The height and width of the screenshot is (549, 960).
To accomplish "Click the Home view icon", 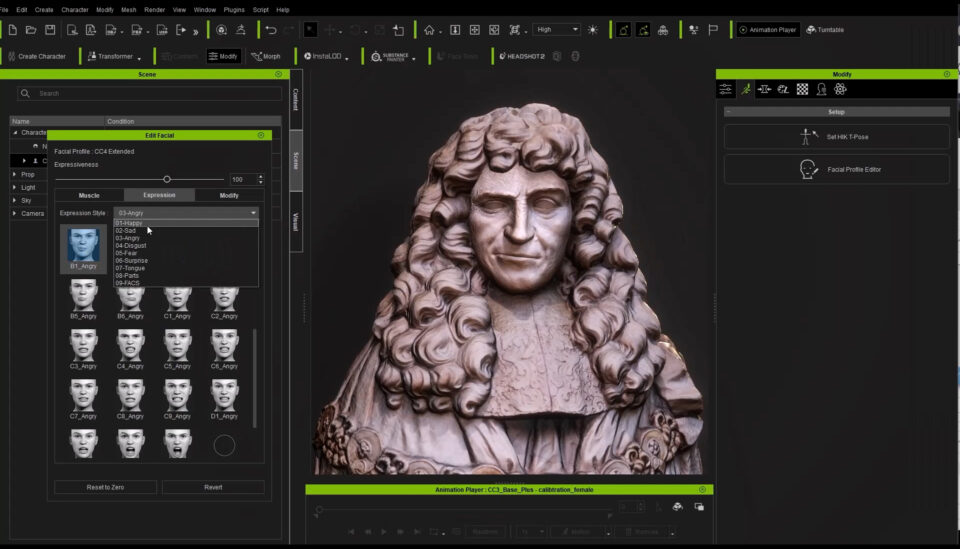I will (429, 30).
